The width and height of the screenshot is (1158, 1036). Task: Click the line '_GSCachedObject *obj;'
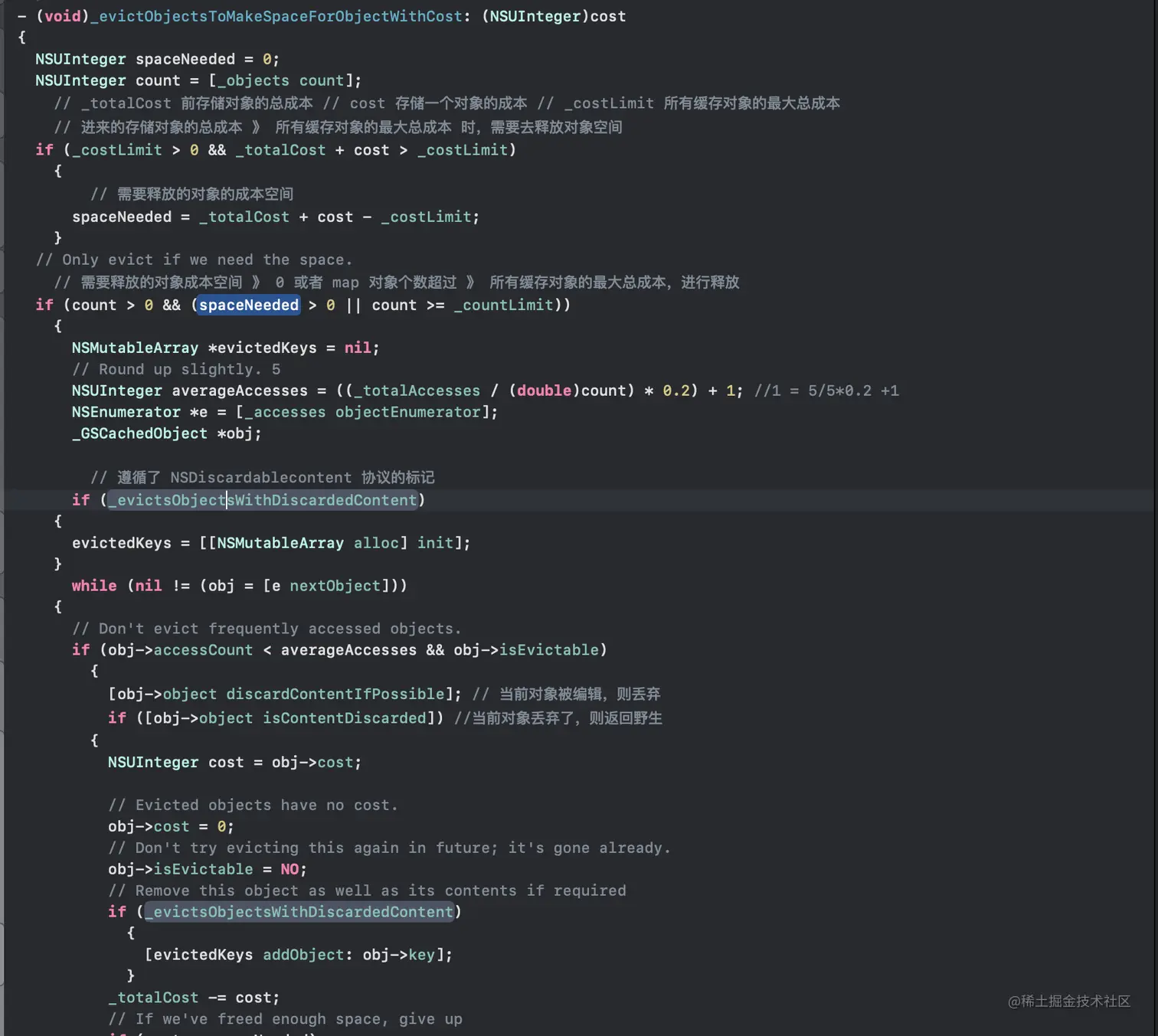click(167, 433)
